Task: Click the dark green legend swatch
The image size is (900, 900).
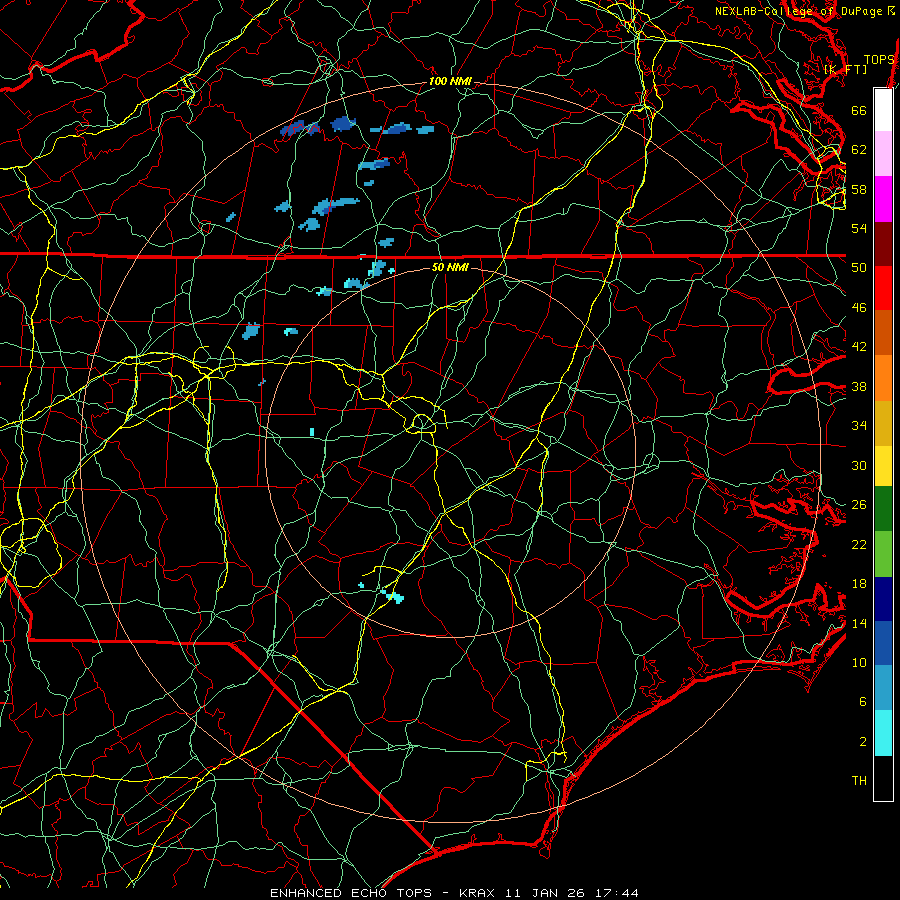Action: coord(883,509)
